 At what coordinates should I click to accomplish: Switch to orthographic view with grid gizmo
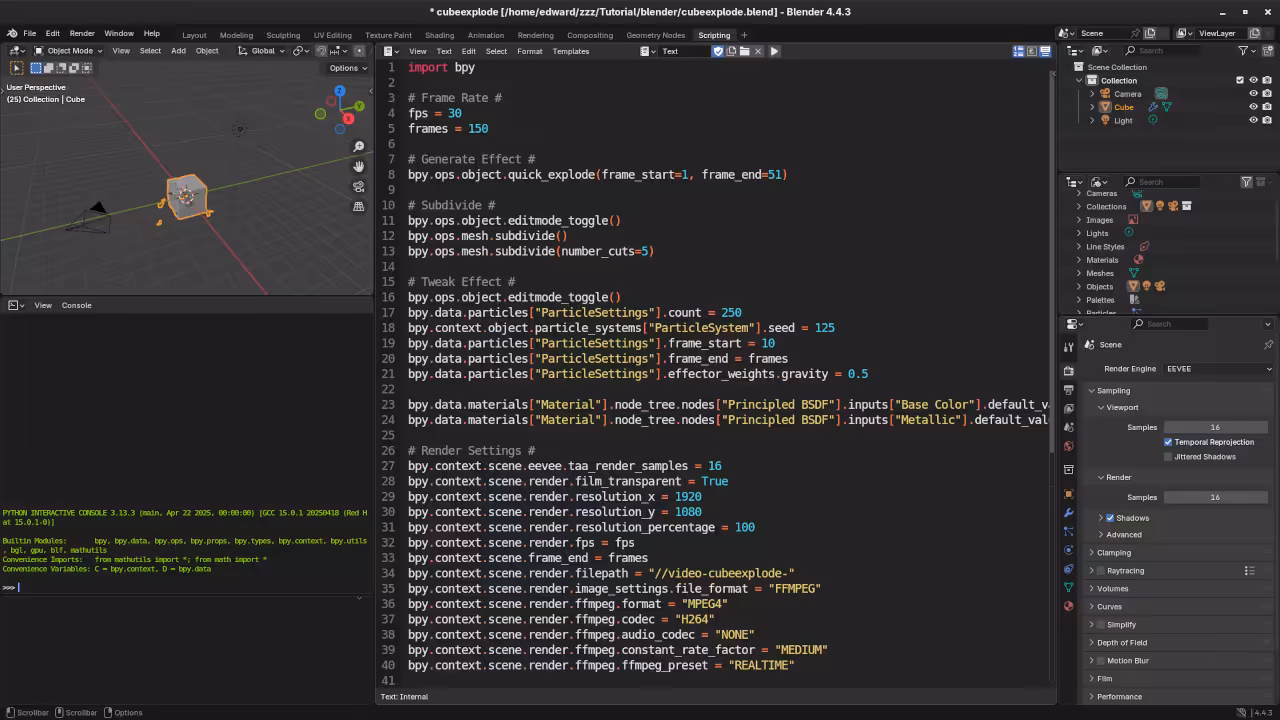(x=359, y=207)
